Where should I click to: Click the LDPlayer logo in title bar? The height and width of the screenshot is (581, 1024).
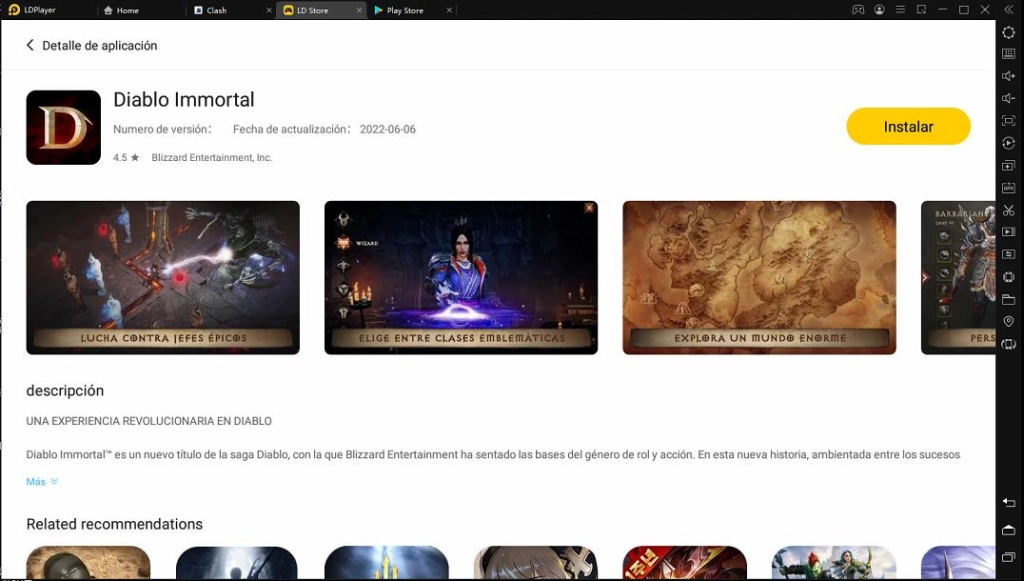click(x=14, y=10)
